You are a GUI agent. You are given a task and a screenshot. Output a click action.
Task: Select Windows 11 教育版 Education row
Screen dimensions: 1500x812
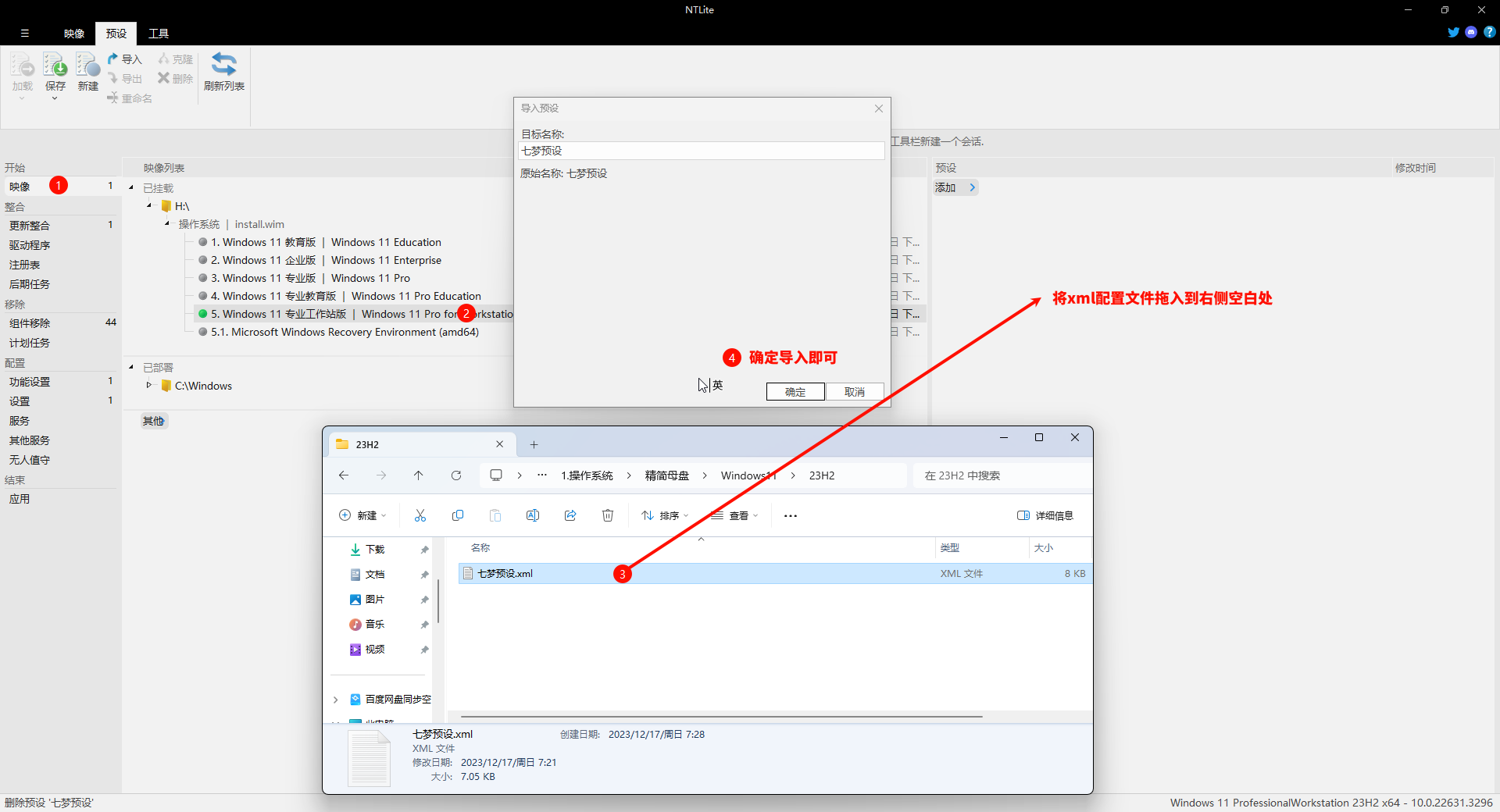pyautogui.click(x=326, y=242)
